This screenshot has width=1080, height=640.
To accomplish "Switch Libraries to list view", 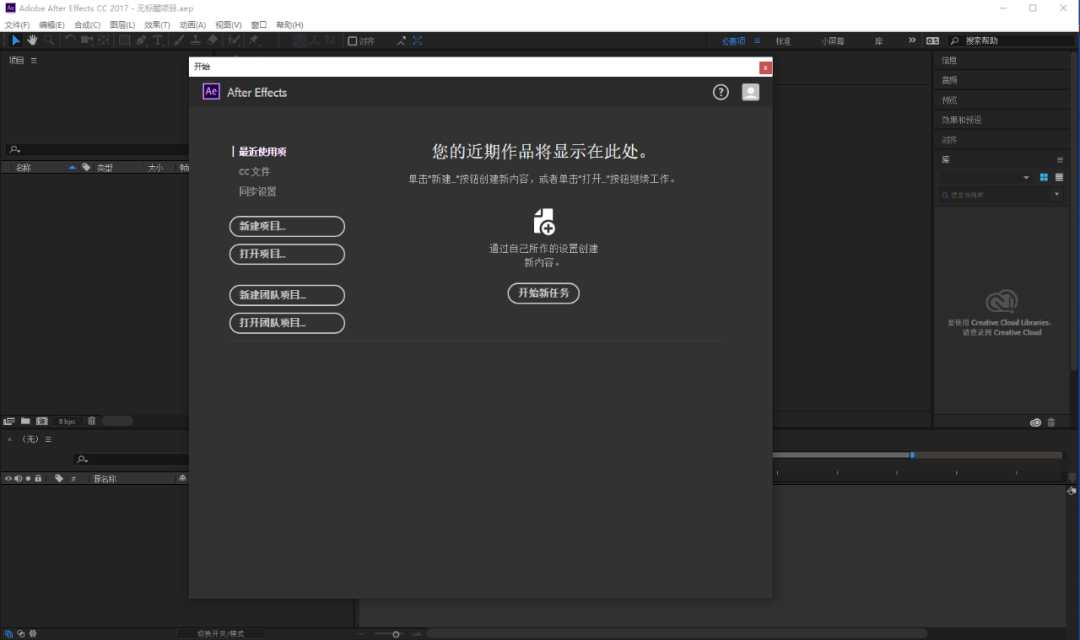I will pos(1059,178).
